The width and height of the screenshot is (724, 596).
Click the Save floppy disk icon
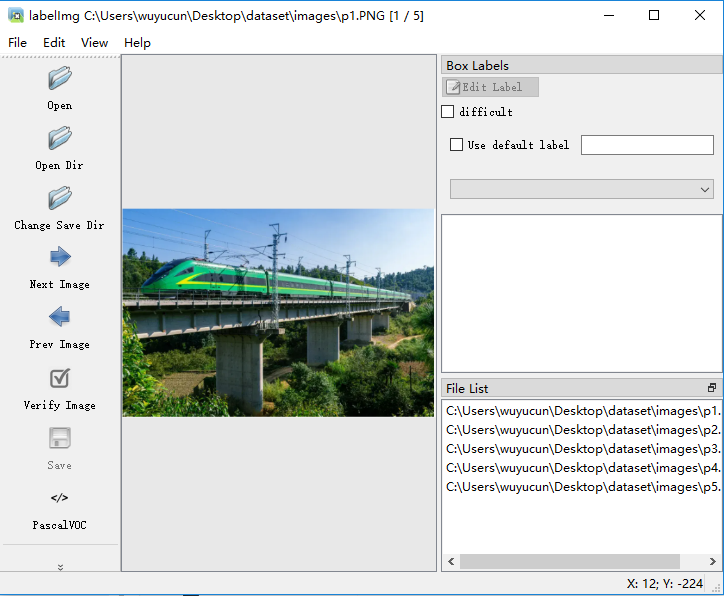point(60,438)
